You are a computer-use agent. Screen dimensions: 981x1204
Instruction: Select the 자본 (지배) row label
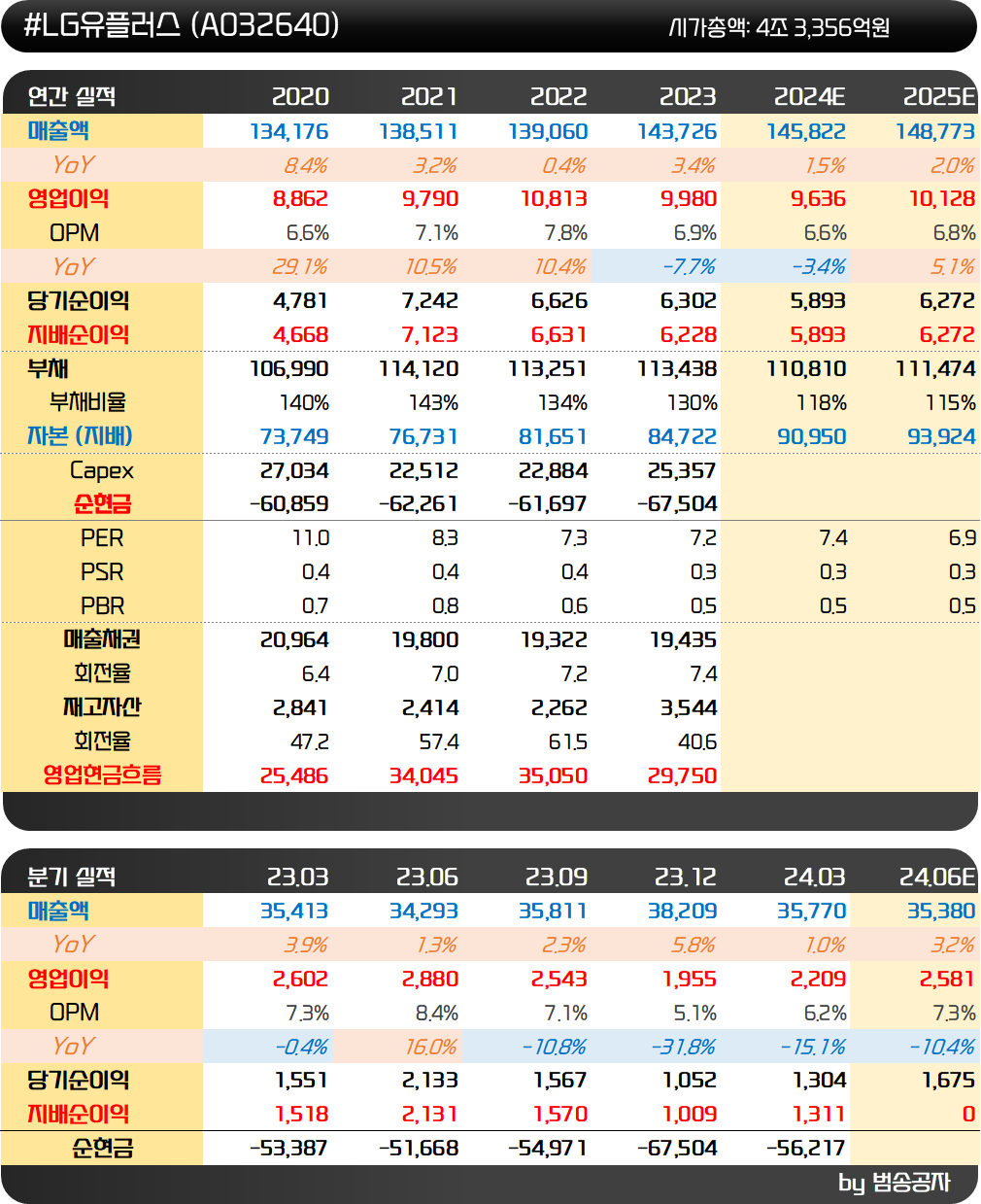(80, 436)
